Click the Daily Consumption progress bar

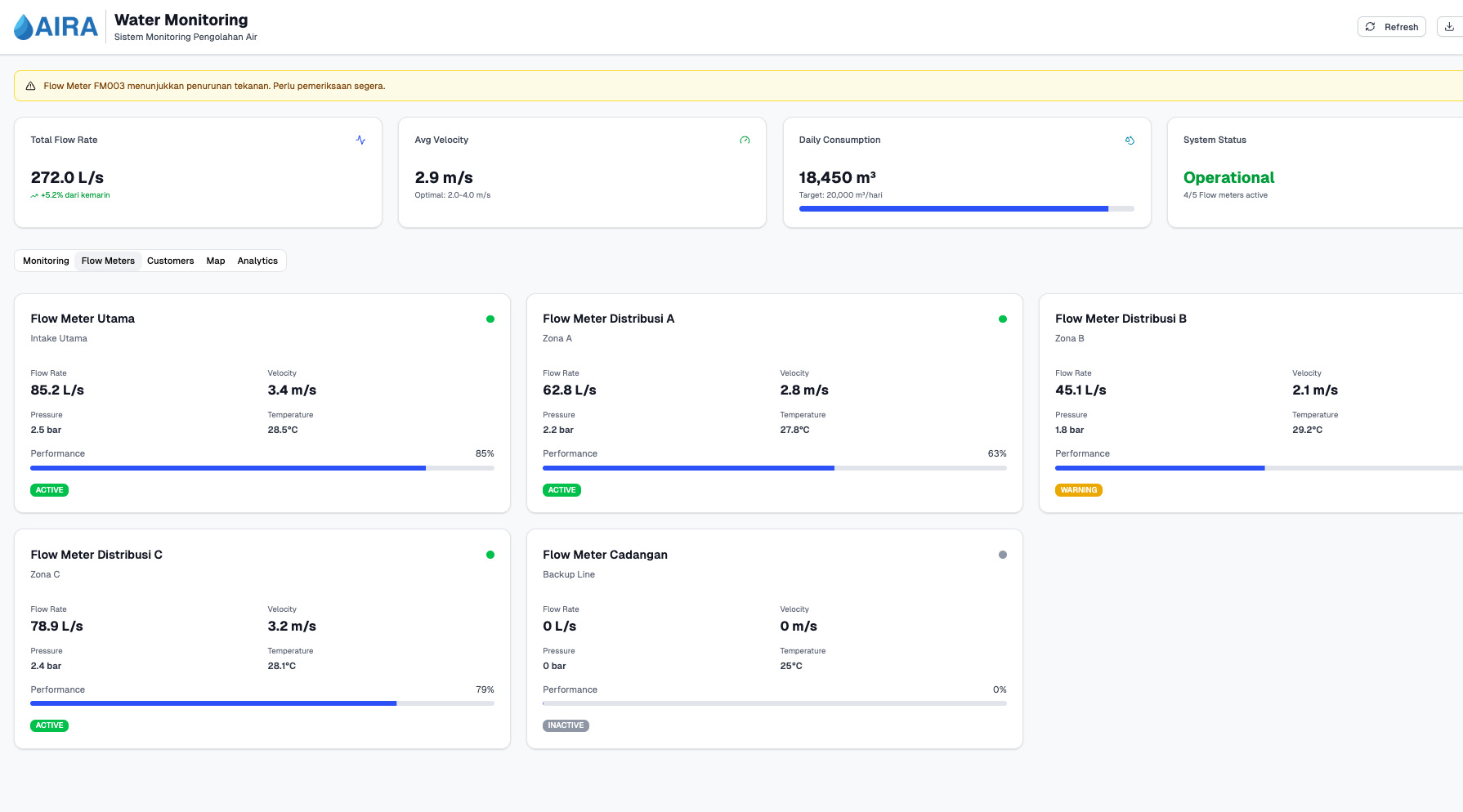(x=966, y=209)
